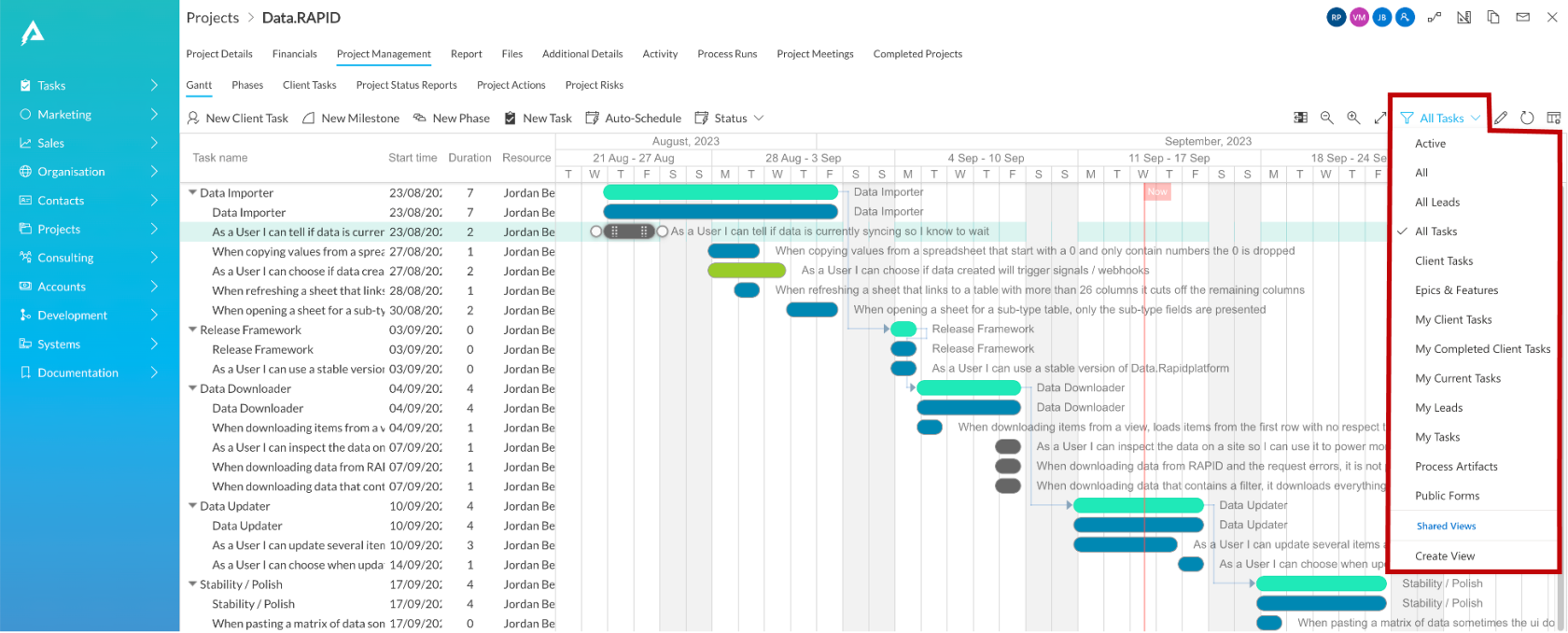1568x633 pixels.
Task: Open the Project Risks sub-tab
Action: click(595, 85)
